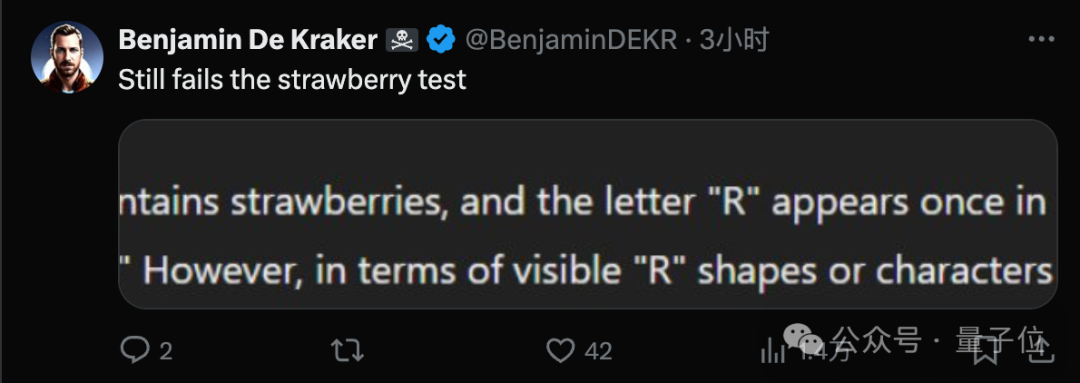Click the WeChat logo in the watermark
This screenshot has width=1080, height=383.
tap(803, 337)
